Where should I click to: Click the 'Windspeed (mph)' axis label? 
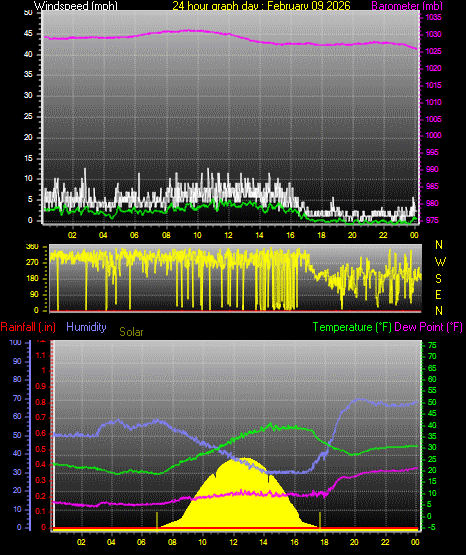tap(76, 6)
